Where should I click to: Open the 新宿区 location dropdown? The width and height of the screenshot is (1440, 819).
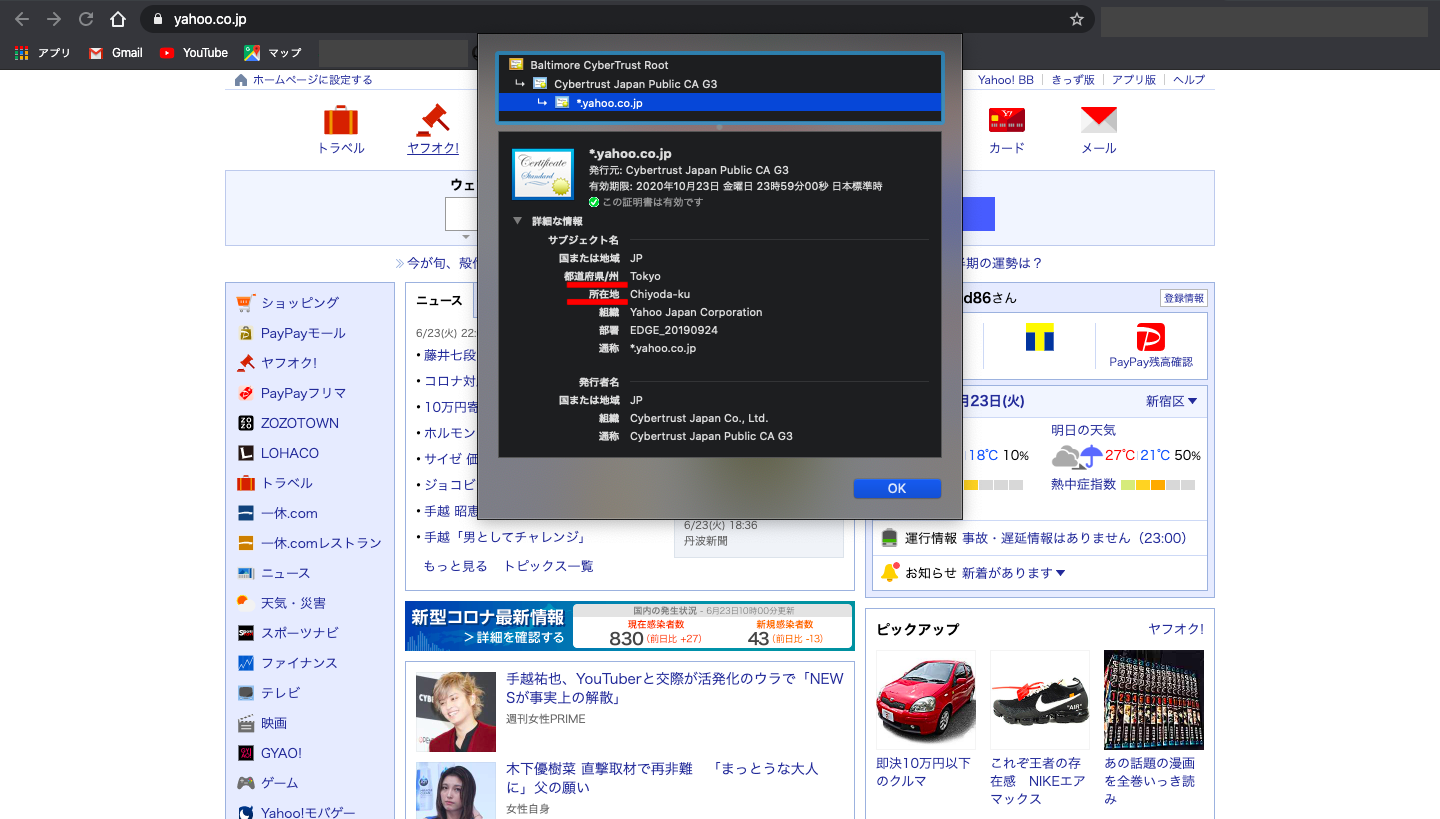1172,401
